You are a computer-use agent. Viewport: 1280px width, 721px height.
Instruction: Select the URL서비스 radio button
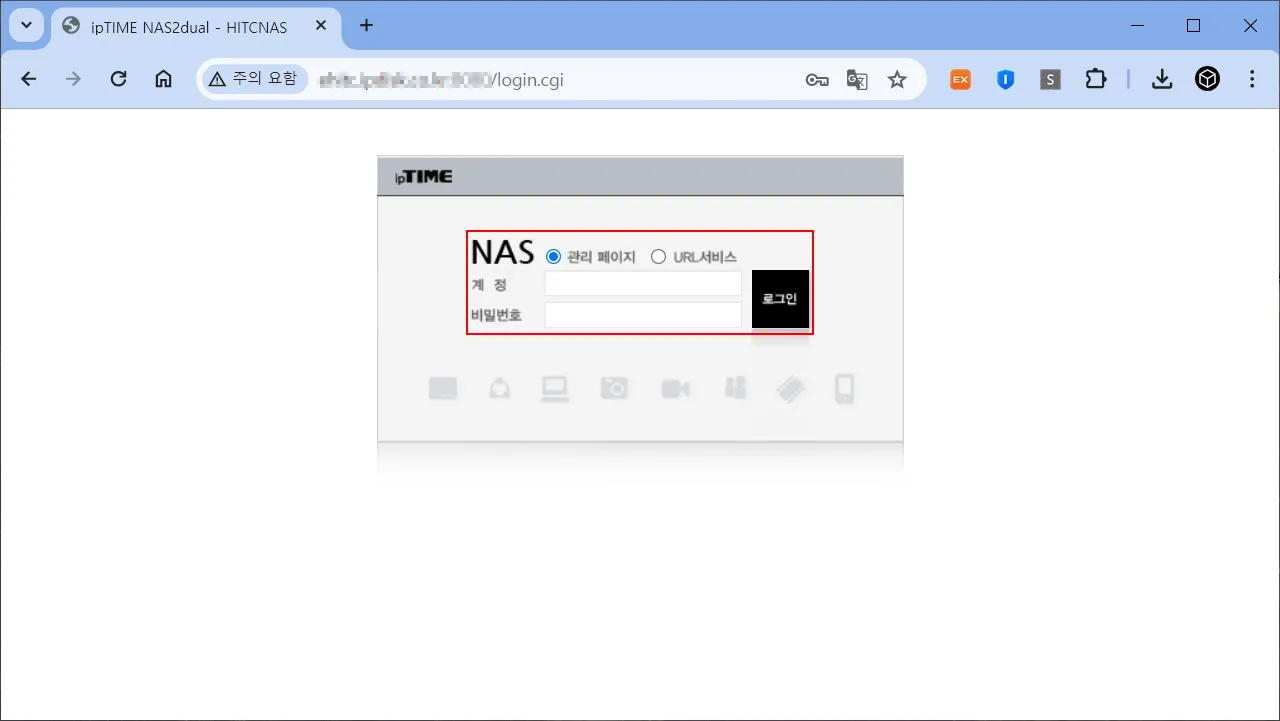coord(658,257)
